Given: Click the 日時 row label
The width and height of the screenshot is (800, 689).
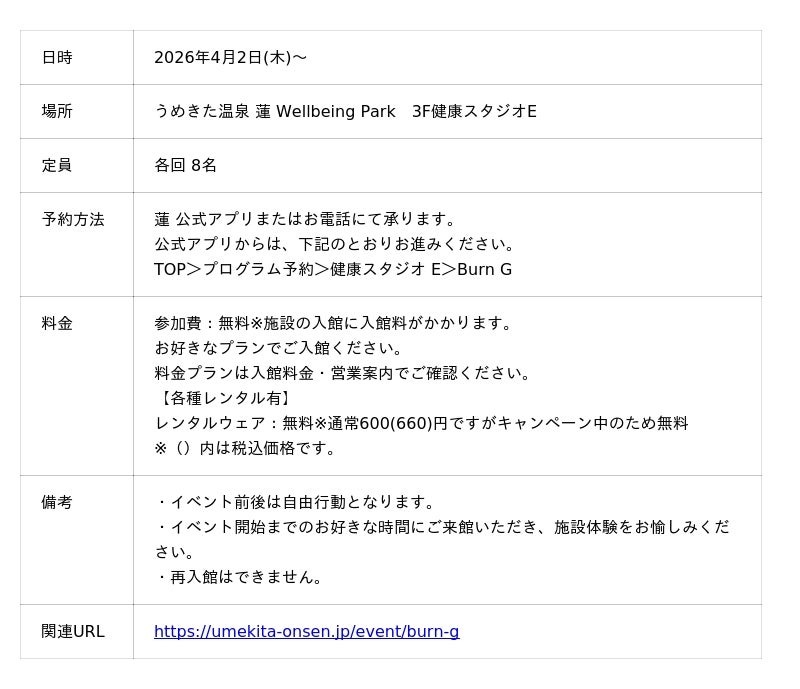Looking at the screenshot, I should pos(57,58).
